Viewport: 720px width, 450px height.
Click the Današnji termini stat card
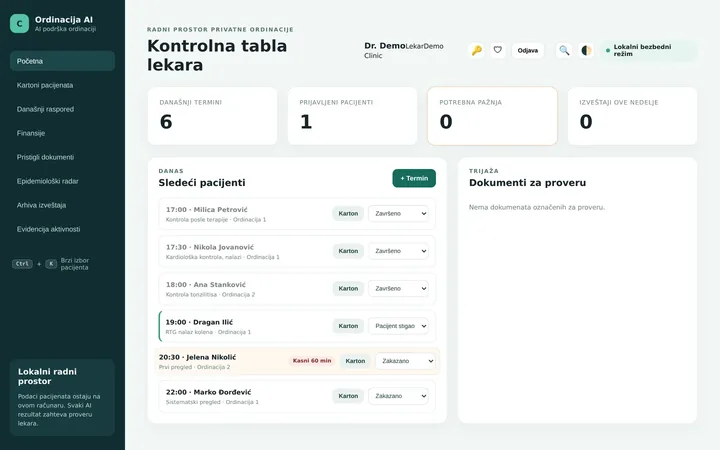point(212,116)
